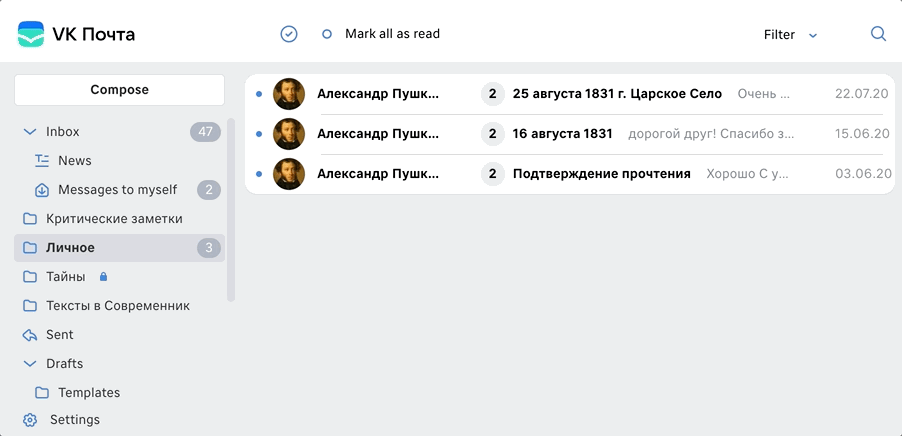
Task: Click the Mark all as read circle icon
Action: [x=327, y=34]
